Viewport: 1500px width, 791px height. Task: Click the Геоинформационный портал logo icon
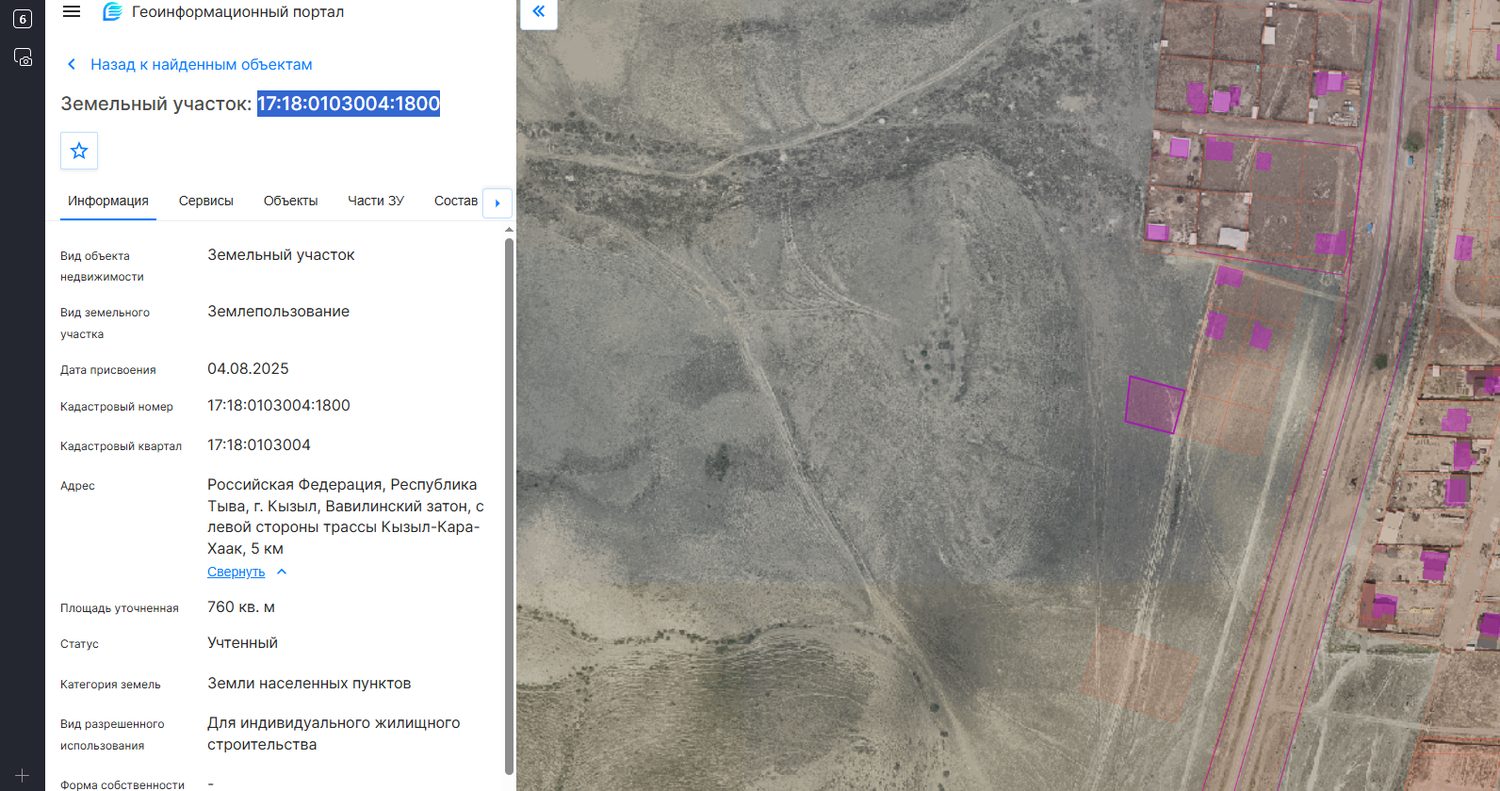pos(113,12)
